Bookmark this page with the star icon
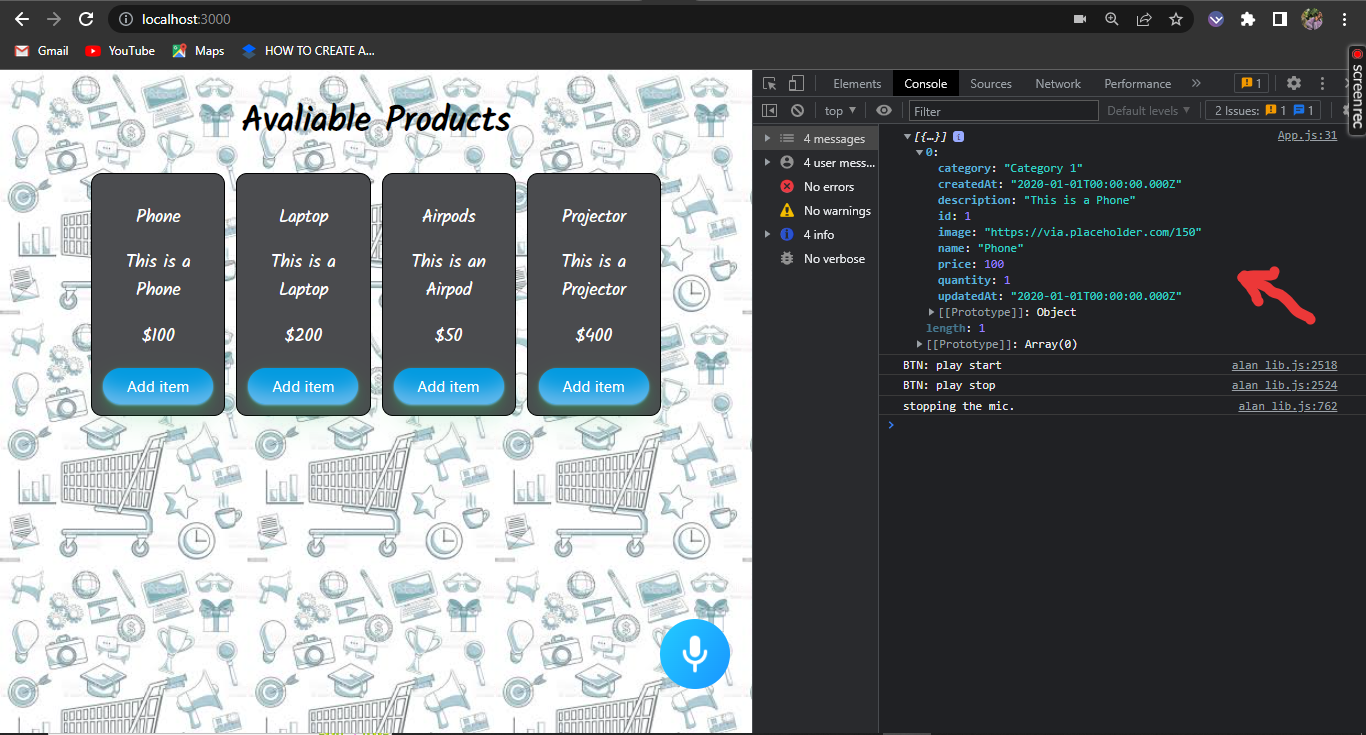Screen dimensions: 1366x735 (1176, 19)
